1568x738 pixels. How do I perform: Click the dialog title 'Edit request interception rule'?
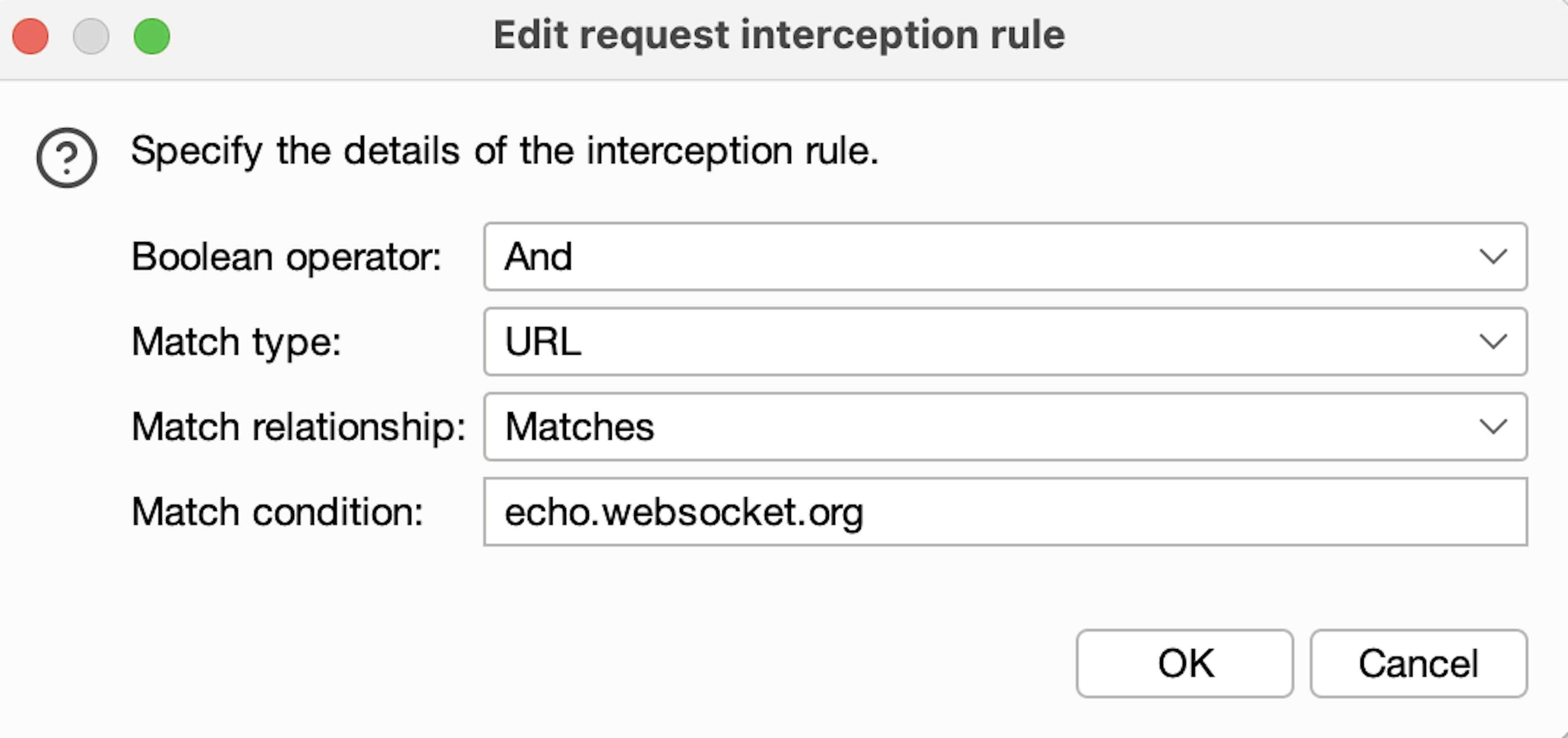(x=779, y=35)
